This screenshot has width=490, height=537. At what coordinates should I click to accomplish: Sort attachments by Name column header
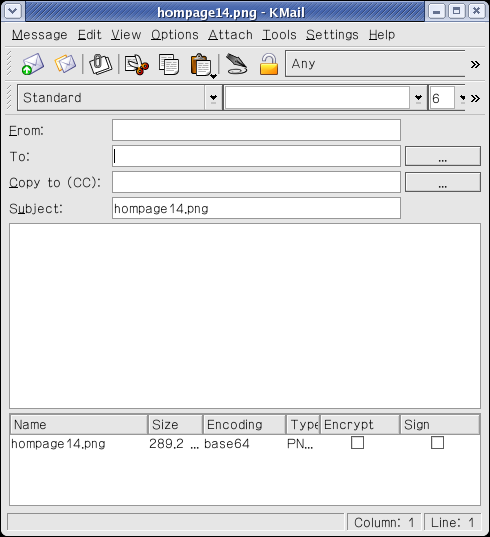pyautogui.click(x=79, y=425)
